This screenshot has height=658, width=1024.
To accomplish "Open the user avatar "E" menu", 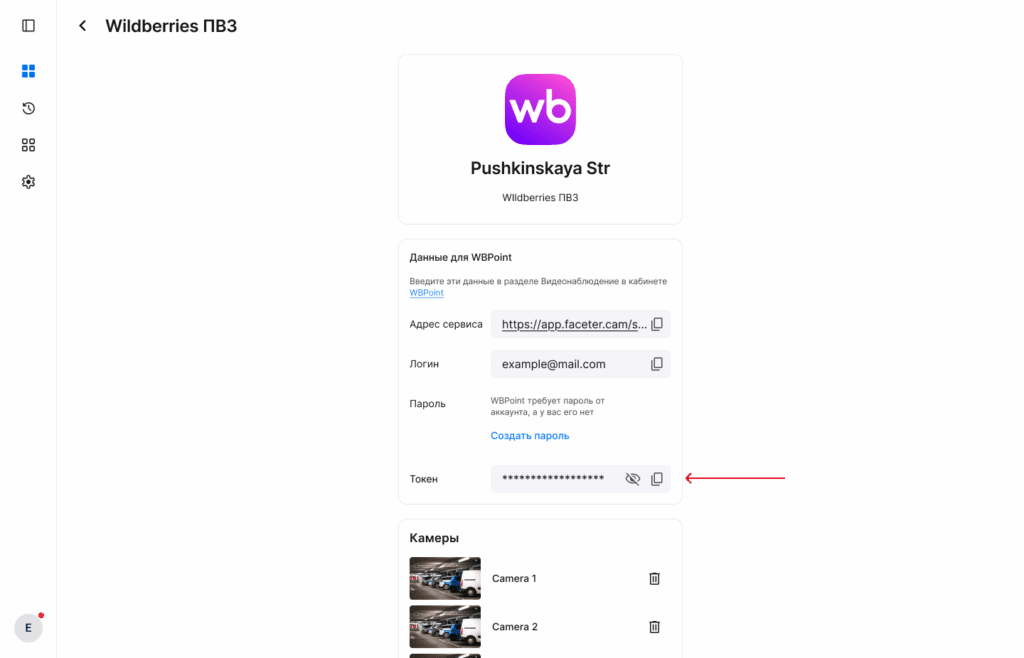I will point(28,627).
